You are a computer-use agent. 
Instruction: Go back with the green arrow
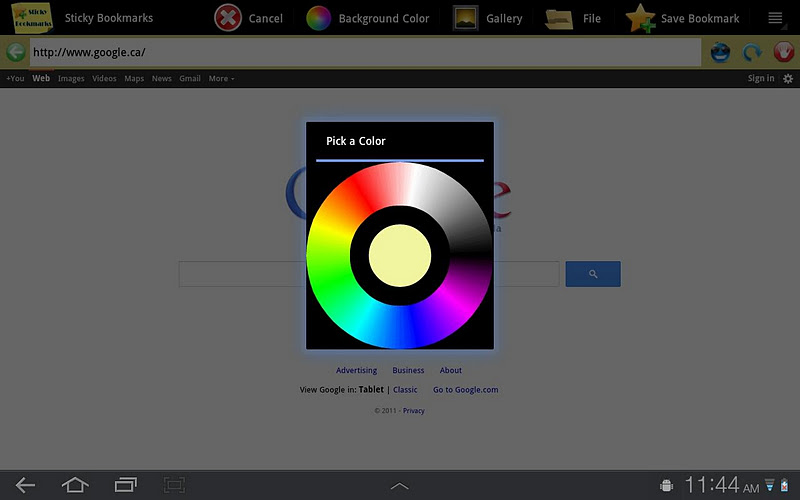pos(16,52)
